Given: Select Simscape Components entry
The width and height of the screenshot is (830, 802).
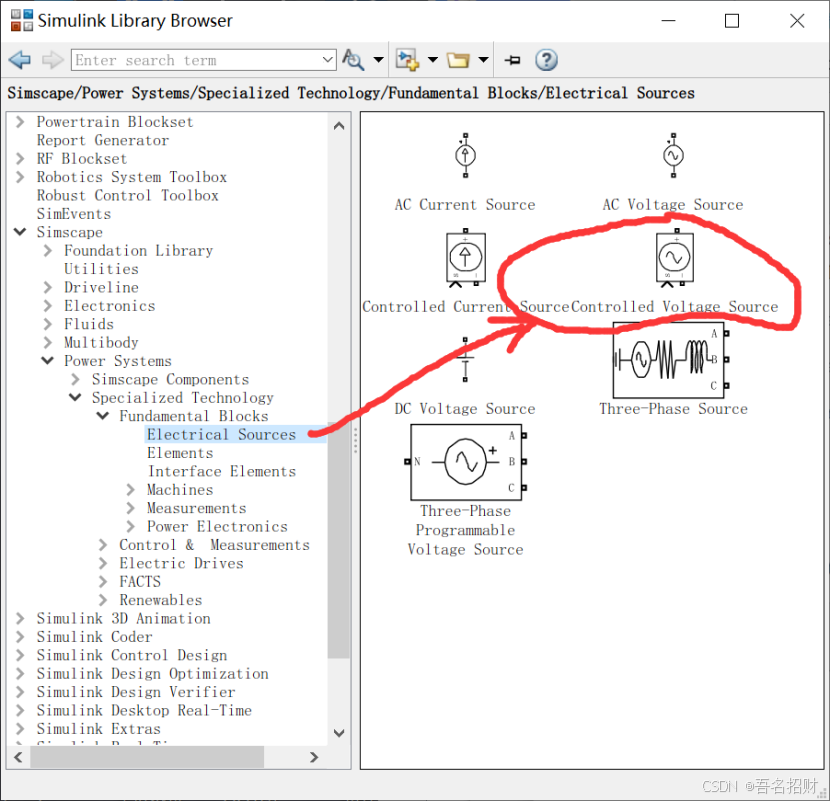Looking at the screenshot, I should pyautogui.click(x=170, y=379).
